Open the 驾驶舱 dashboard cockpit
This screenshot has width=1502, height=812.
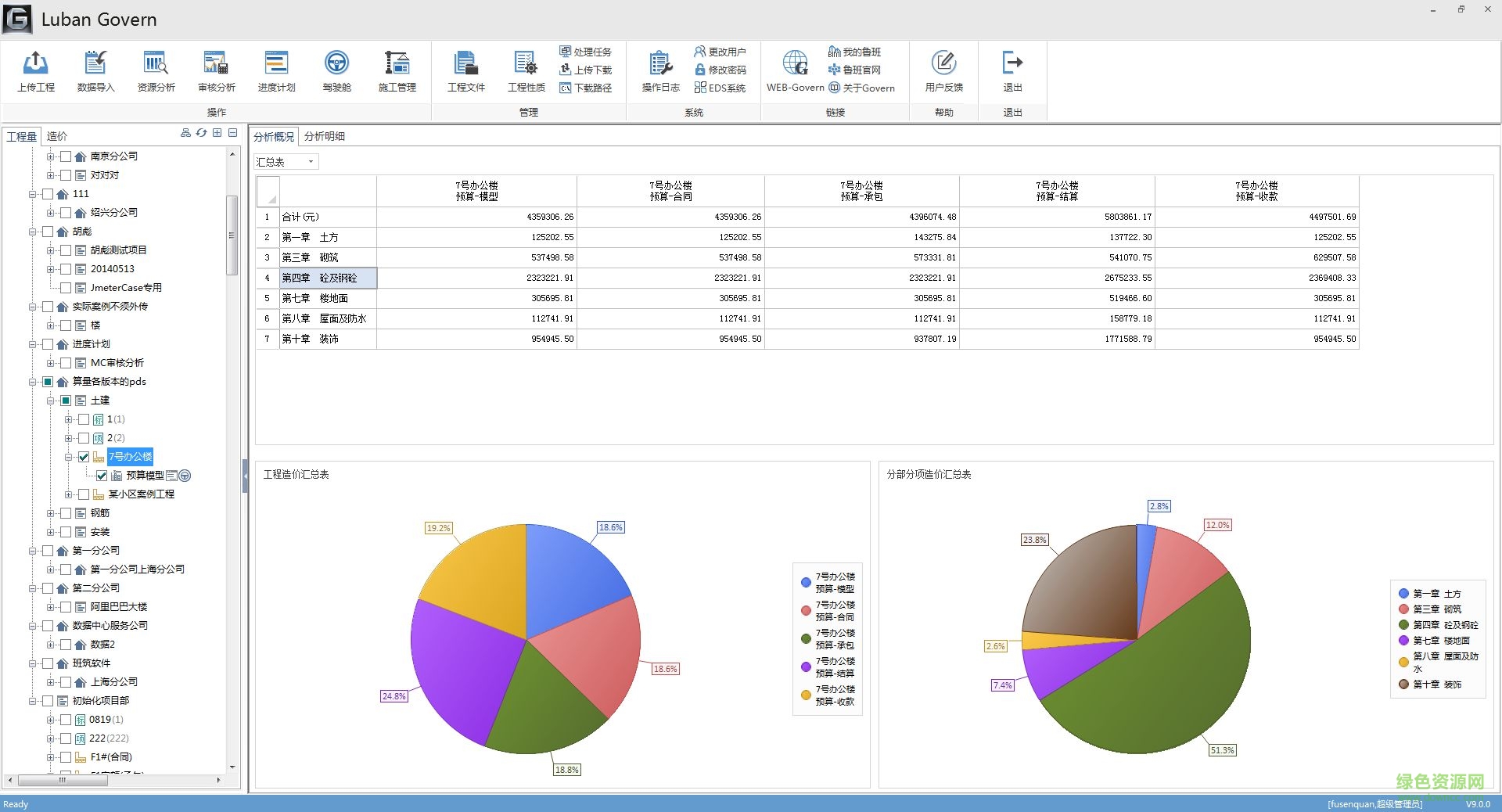[336, 63]
